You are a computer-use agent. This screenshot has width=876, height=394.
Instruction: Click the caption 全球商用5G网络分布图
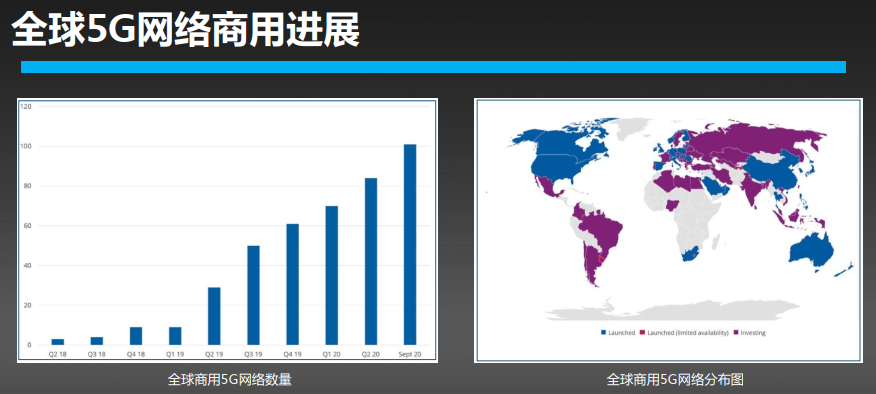(x=675, y=379)
